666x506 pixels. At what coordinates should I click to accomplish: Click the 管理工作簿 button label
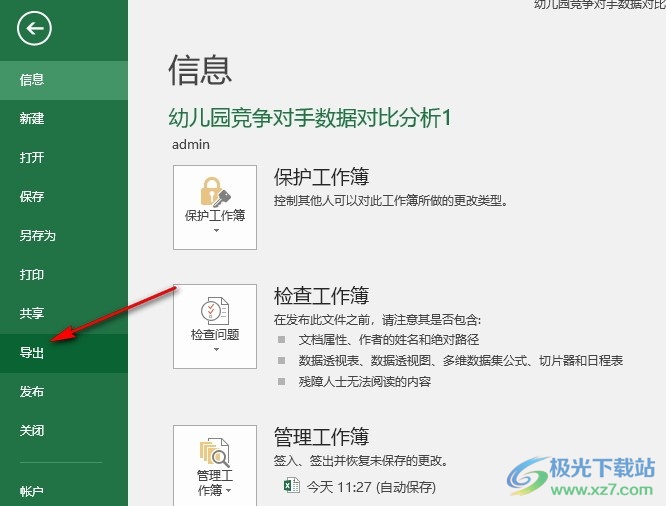coord(214,483)
